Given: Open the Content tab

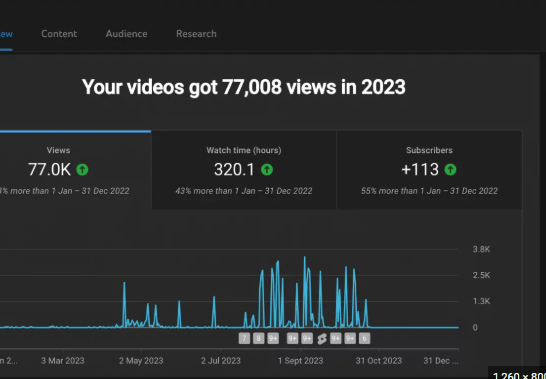Looking at the screenshot, I should tap(59, 34).
